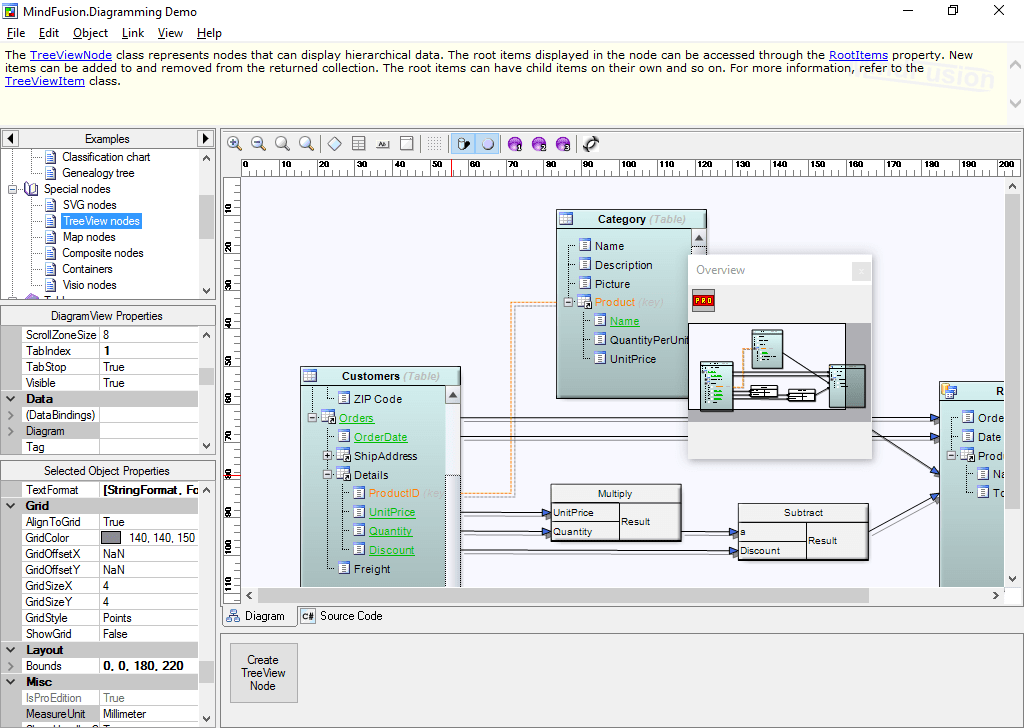The image size is (1024, 728).
Task: Click the diamond shape tool in the toolbar
Action: click(x=333, y=143)
